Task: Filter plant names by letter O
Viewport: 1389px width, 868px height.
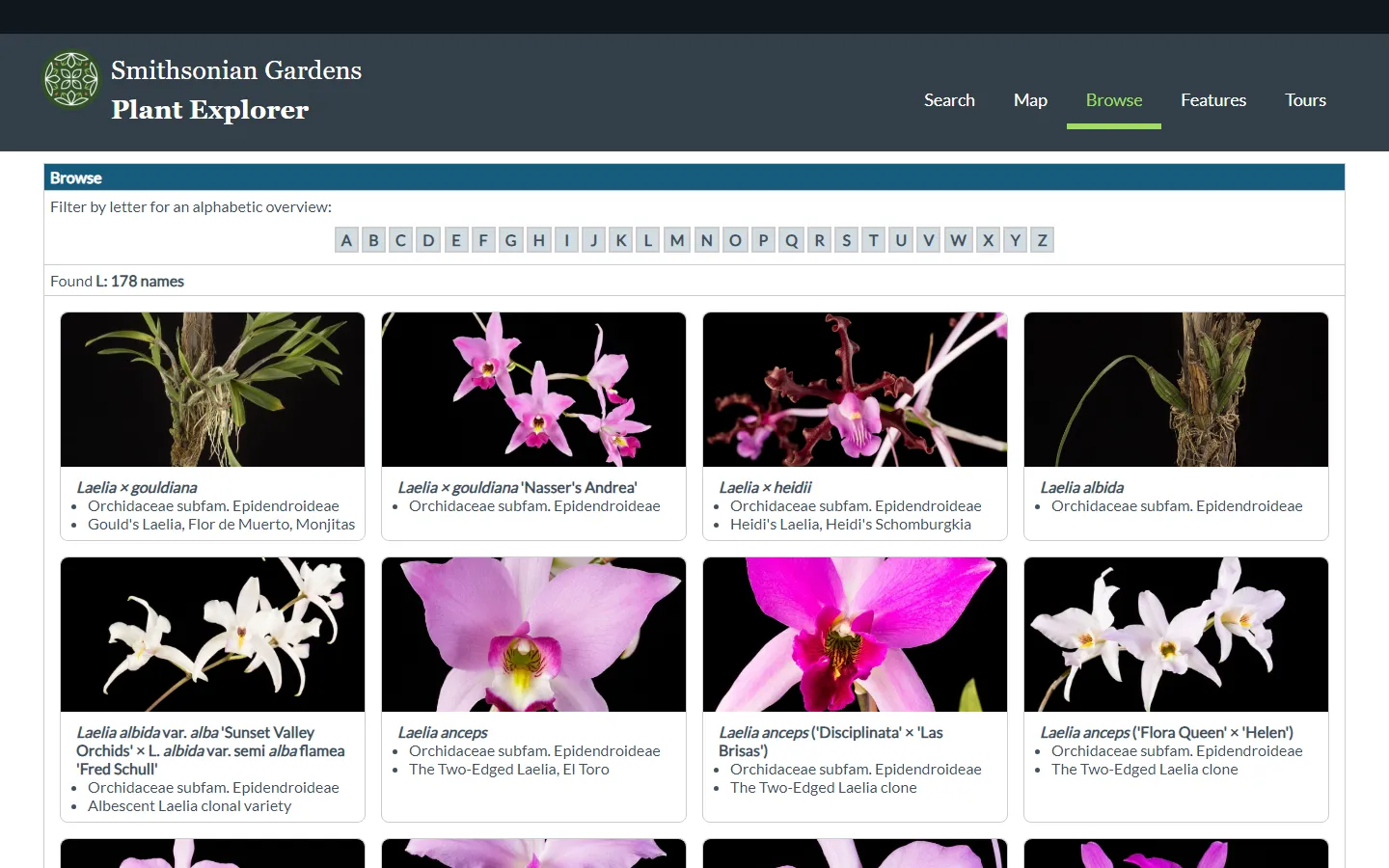Action: point(735,240)
